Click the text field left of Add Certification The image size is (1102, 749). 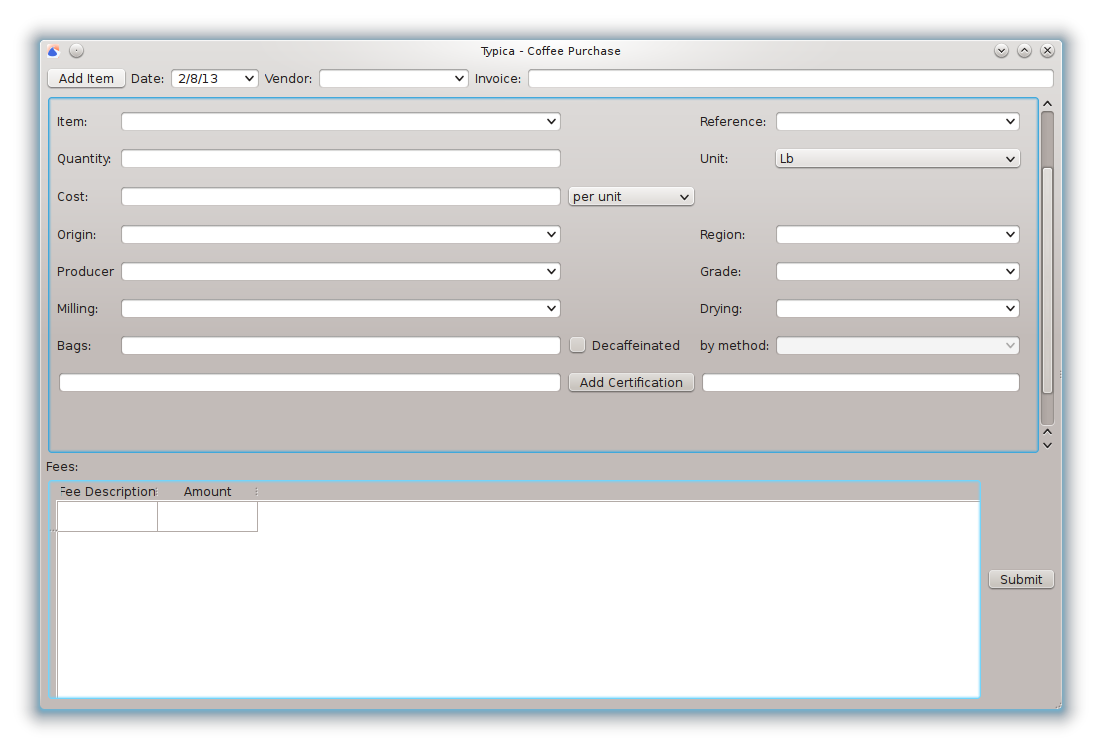(x=310, y=382)
